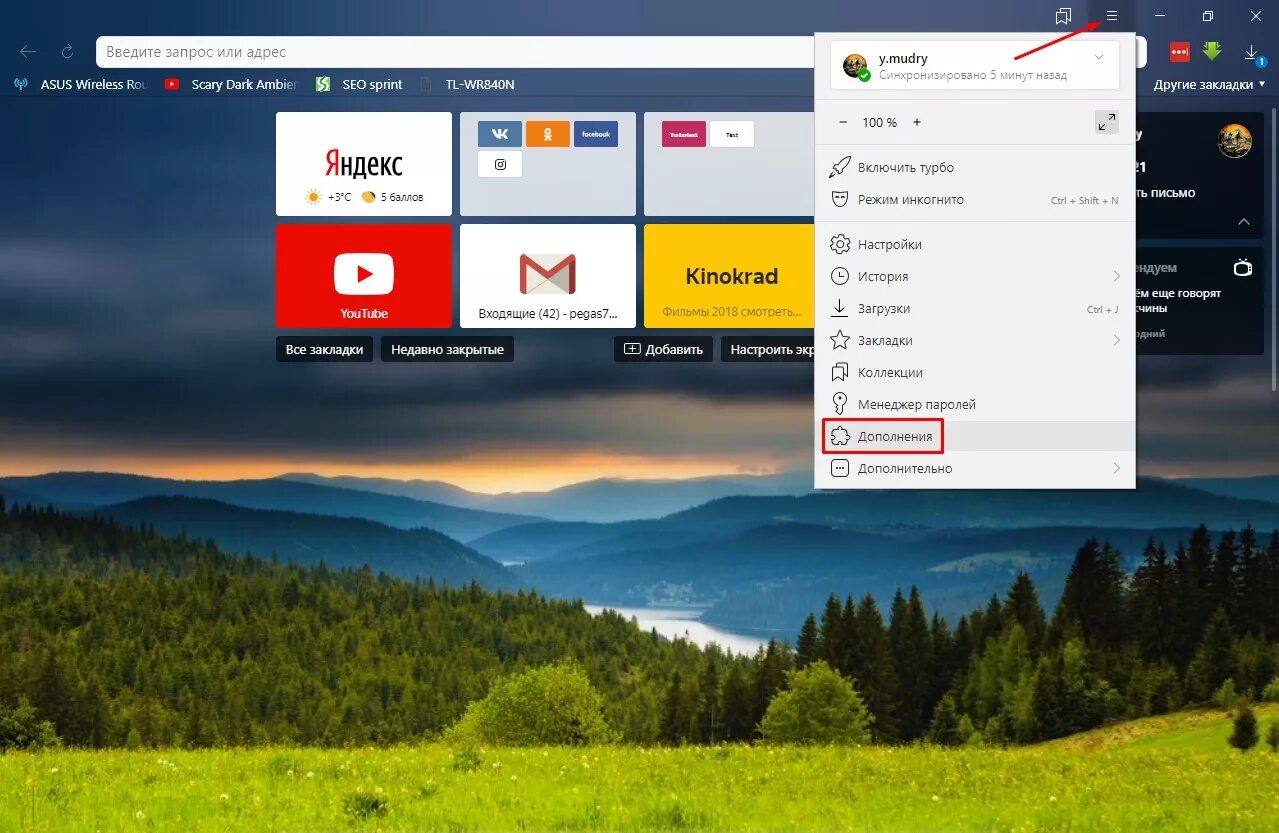The height and width of the screenshot is (833, 1279).
Task: Open the TL-WR840N bookmark
Action: coord(467,84)
